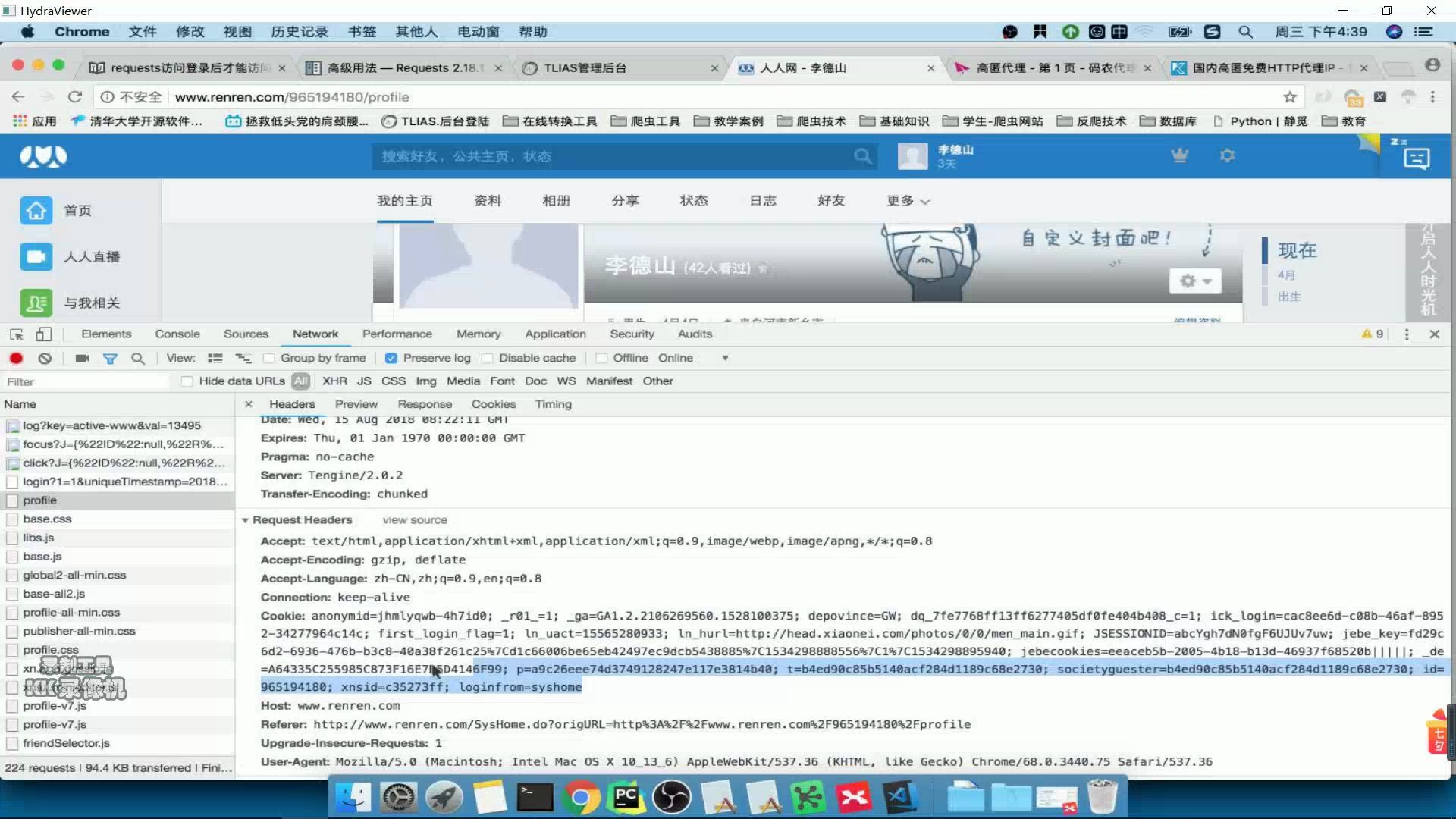The width and height of the screenshot is (1456, 819).
Task: Toggle 'Preserve log' checkbox in DevTools
Action: pyautogui.click(x=391, y=358)
